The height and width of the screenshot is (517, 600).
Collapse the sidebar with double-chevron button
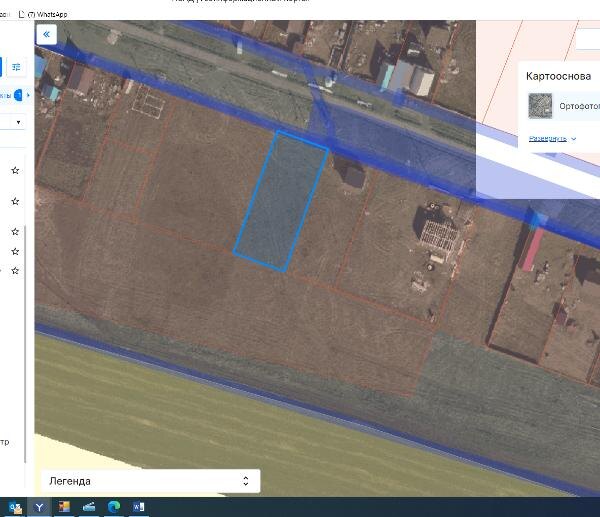pyautogui.click(x=46, y=34)
